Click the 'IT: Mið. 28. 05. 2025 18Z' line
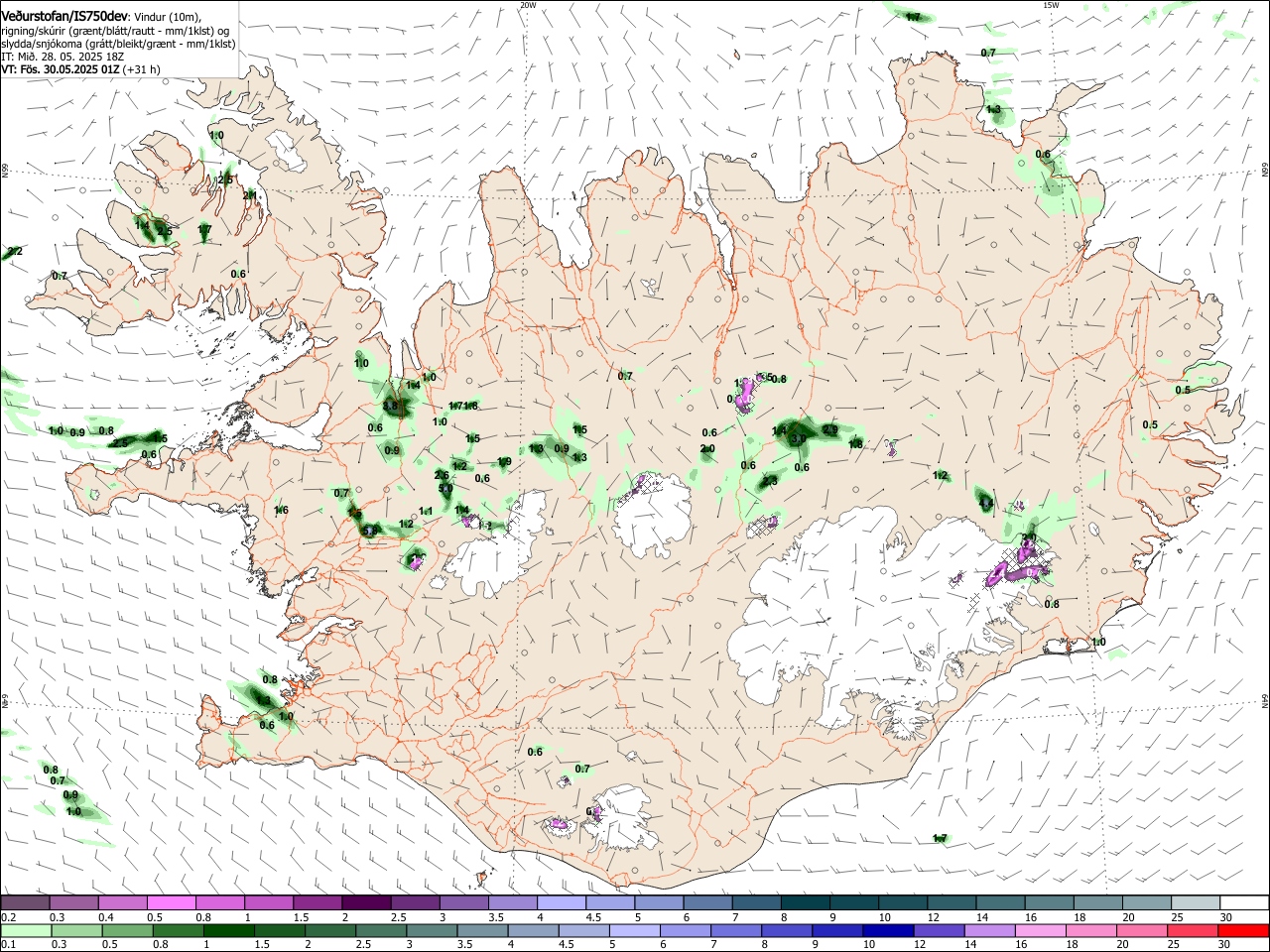Image resolution: width=1270 pixels, height=952 pixels. coord(62,57)
